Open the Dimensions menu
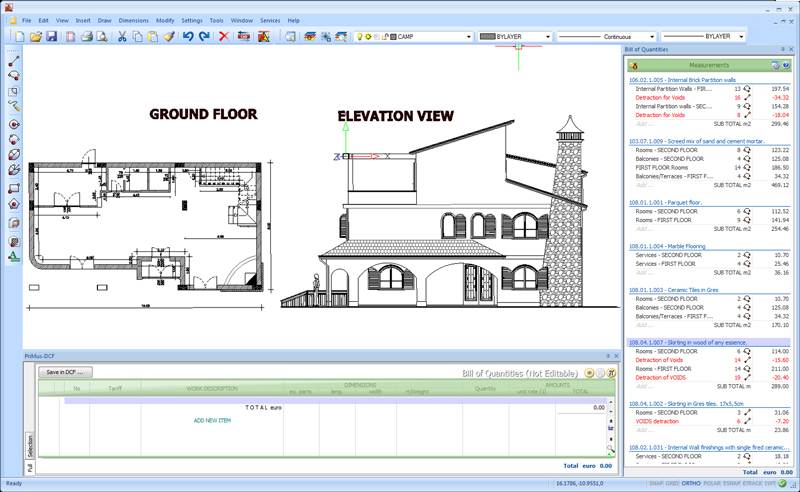The image size is (800, 492). click(x=133, y=20)
